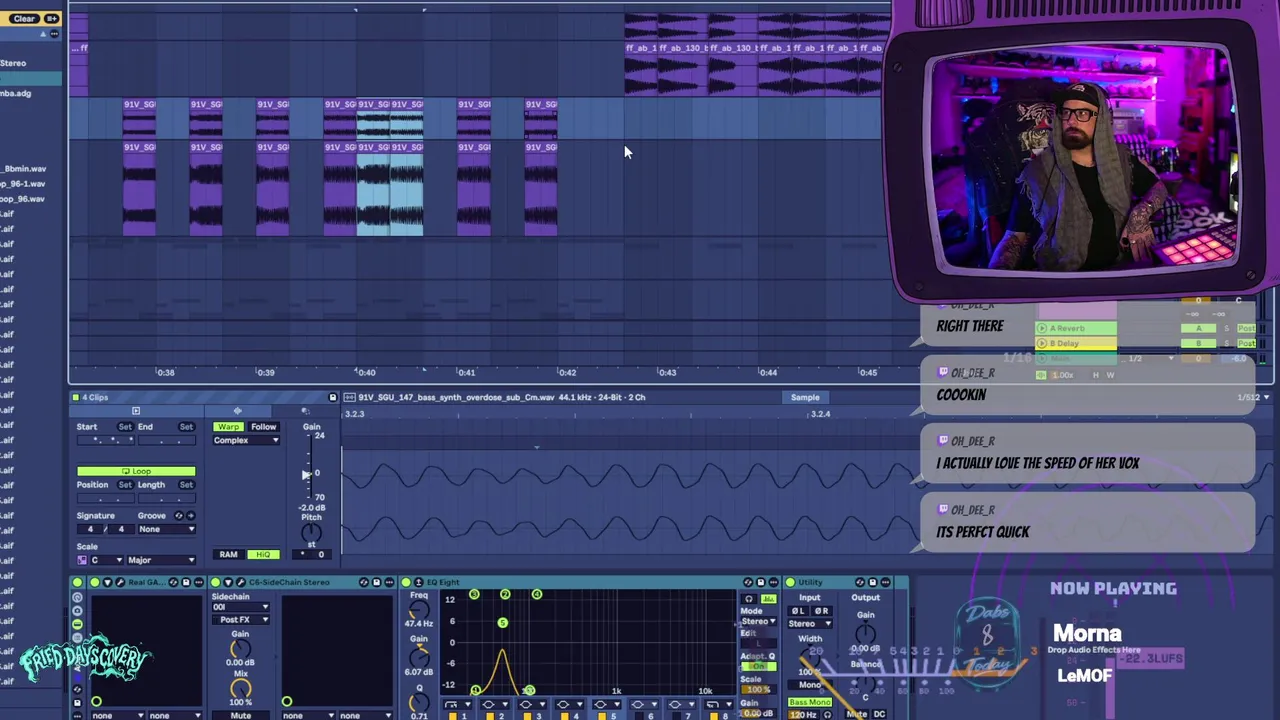Open the clip audio sample tab
This screenshot has width=1280, height=720.
click(237, 411)
